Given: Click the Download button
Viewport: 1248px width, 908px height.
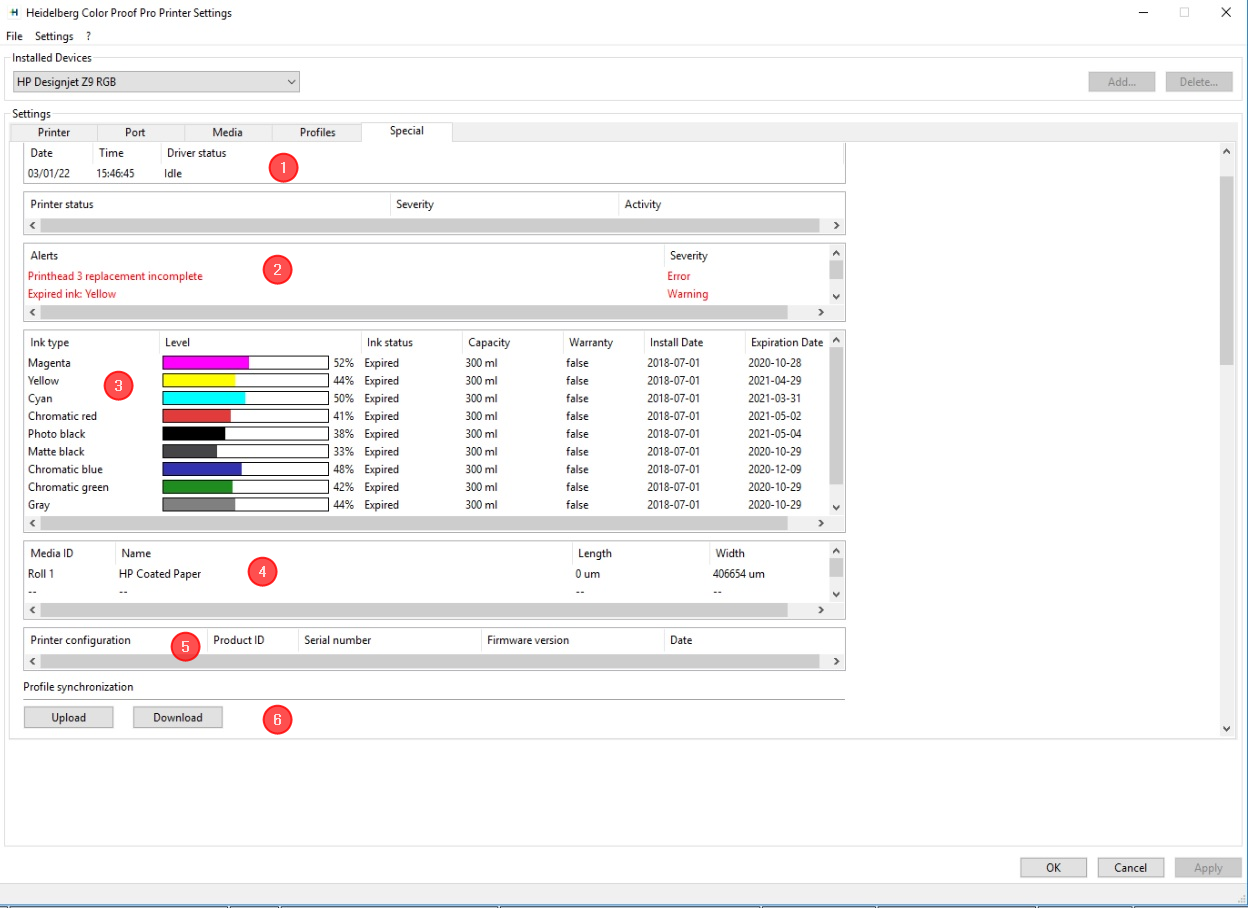Looking at the screenshot, I should pyautogui.click(x=178, y=717).
